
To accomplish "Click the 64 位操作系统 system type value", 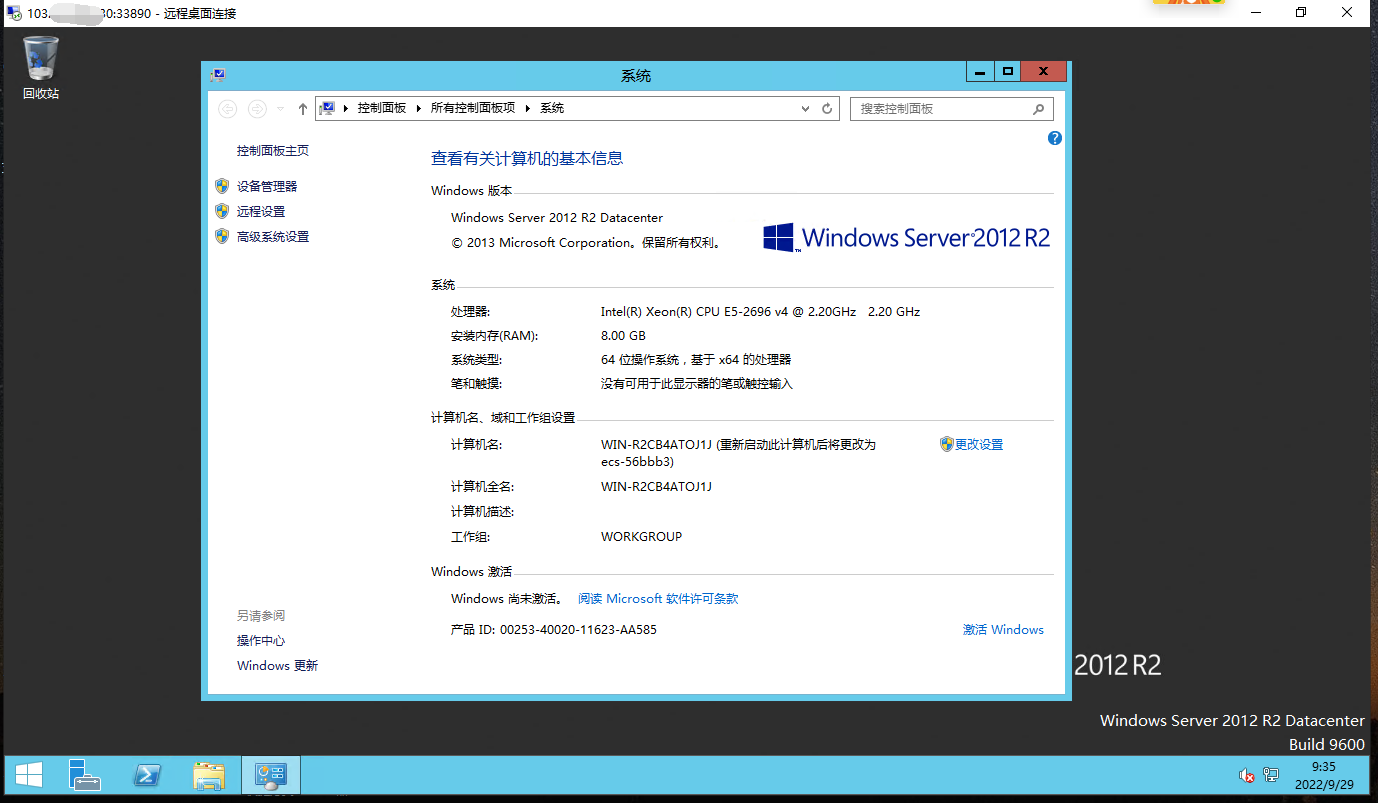I will coord(696,360).
